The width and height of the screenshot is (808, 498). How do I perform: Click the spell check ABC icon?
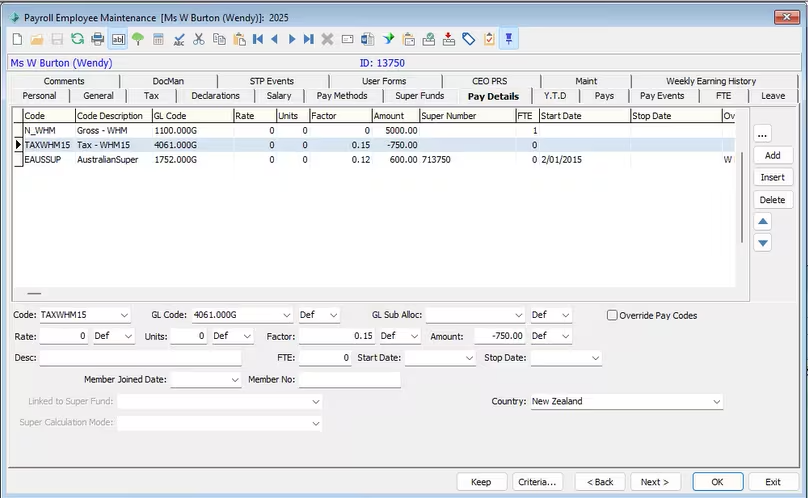pyautogui.click(x=179, y=39)
